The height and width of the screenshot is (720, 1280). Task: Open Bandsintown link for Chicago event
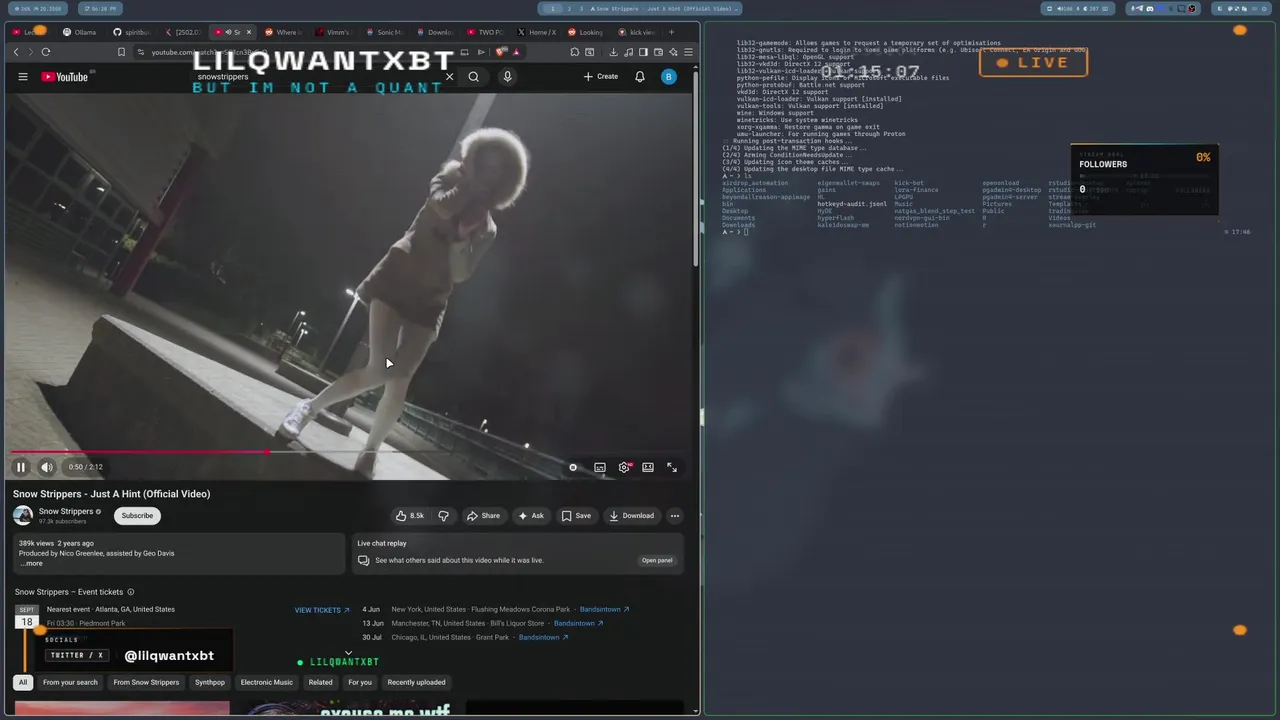click(x=544, y=637)
